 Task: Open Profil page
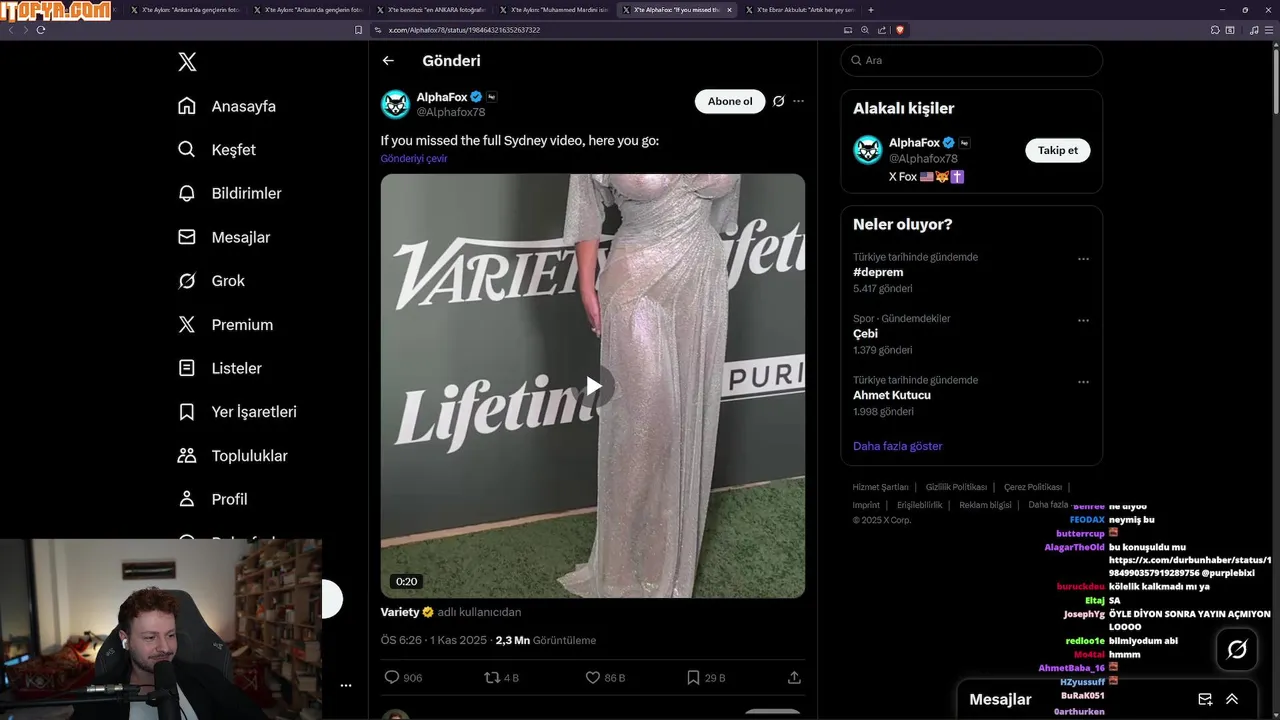(212, 499)
